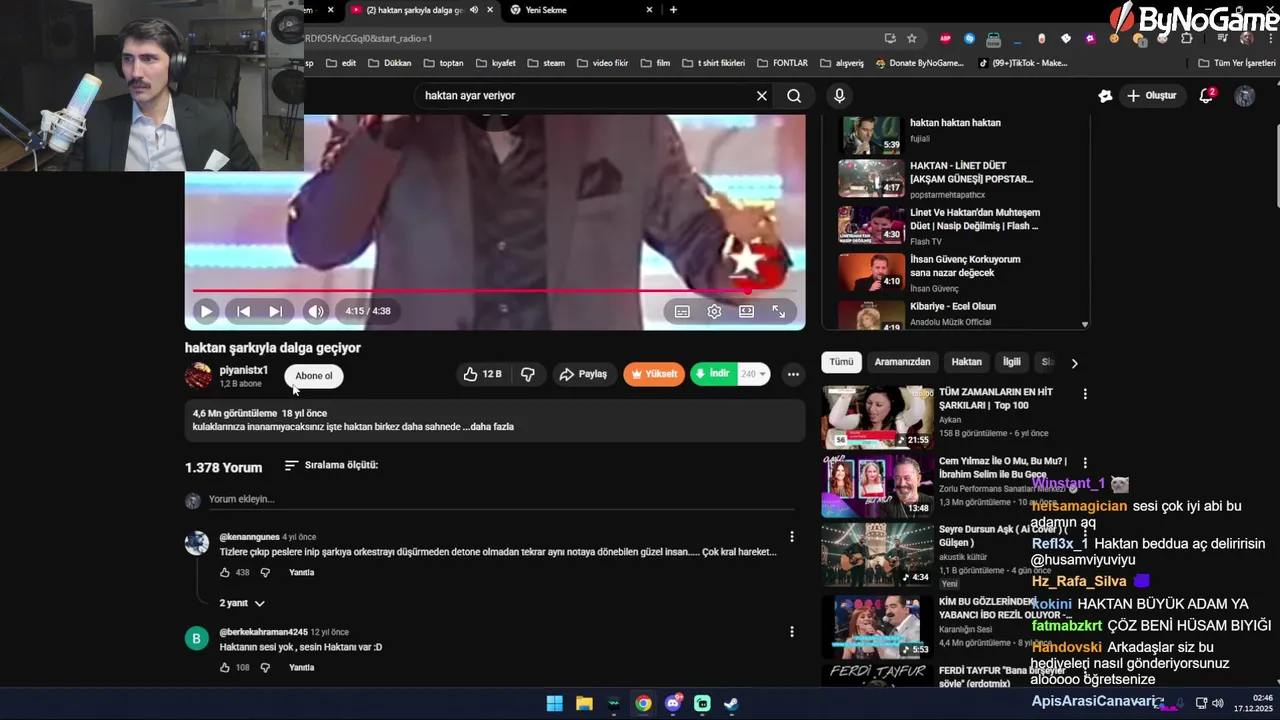Run search with the magnifier button
This screenshot has height=720, width=1280.
[794, 96]
